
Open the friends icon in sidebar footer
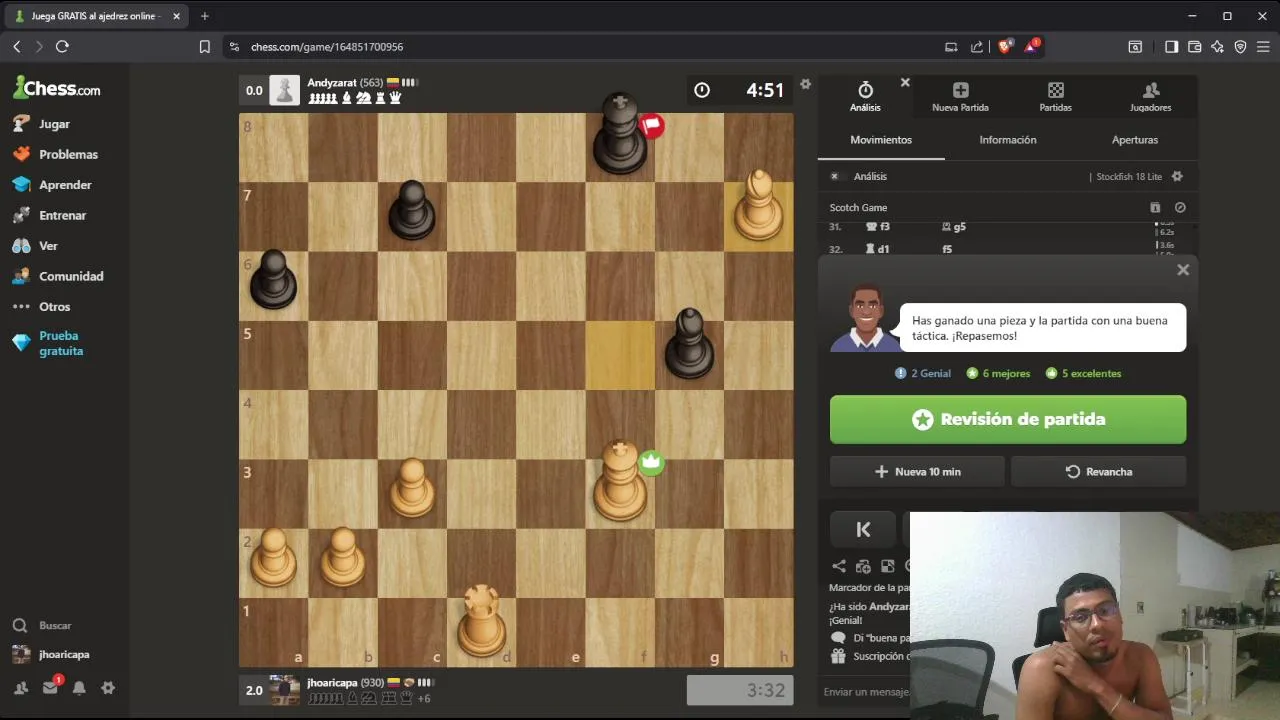(21, 688)
